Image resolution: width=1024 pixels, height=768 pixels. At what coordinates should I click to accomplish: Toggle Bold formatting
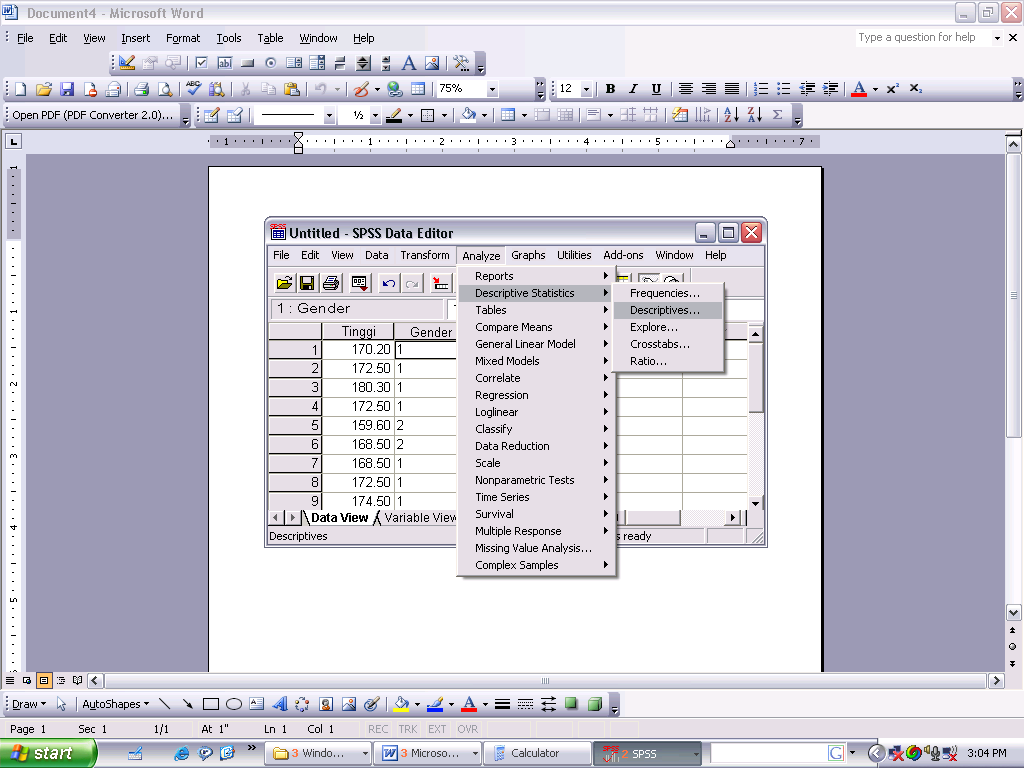click(x=610, y=89)
